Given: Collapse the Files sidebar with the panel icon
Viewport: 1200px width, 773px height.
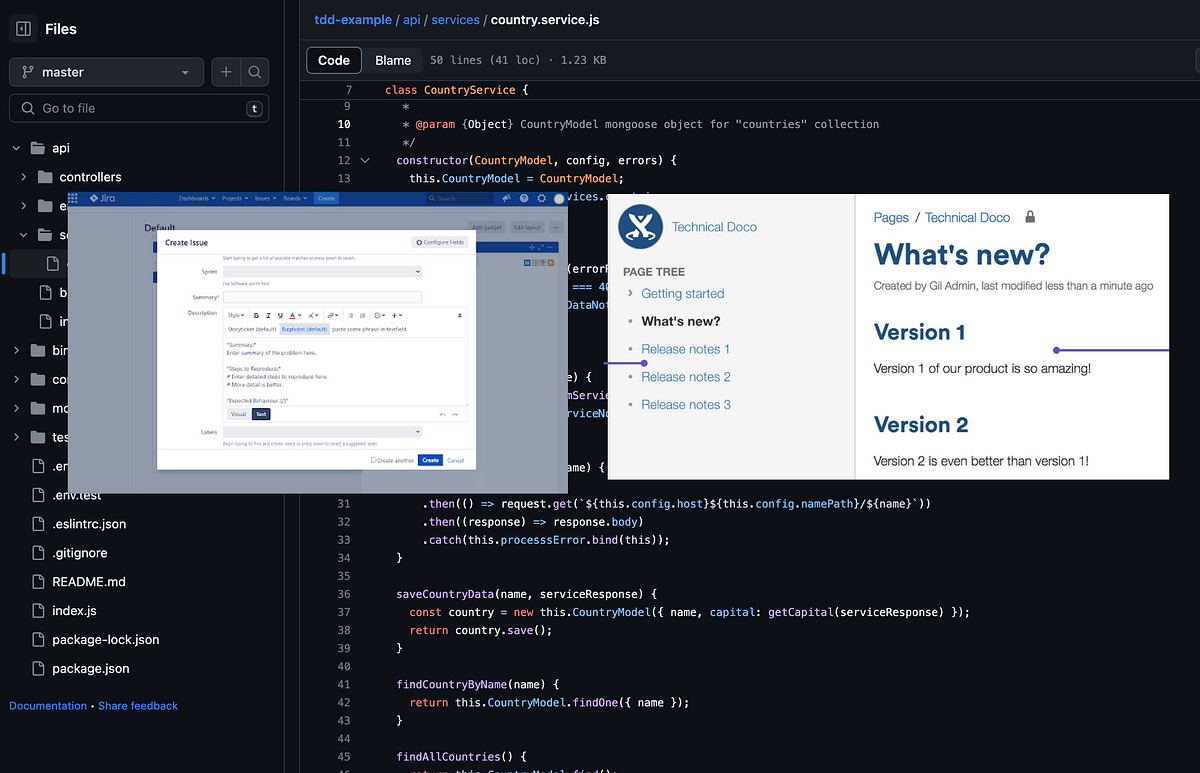Looking at the screenshot, I should pos(22,28).
